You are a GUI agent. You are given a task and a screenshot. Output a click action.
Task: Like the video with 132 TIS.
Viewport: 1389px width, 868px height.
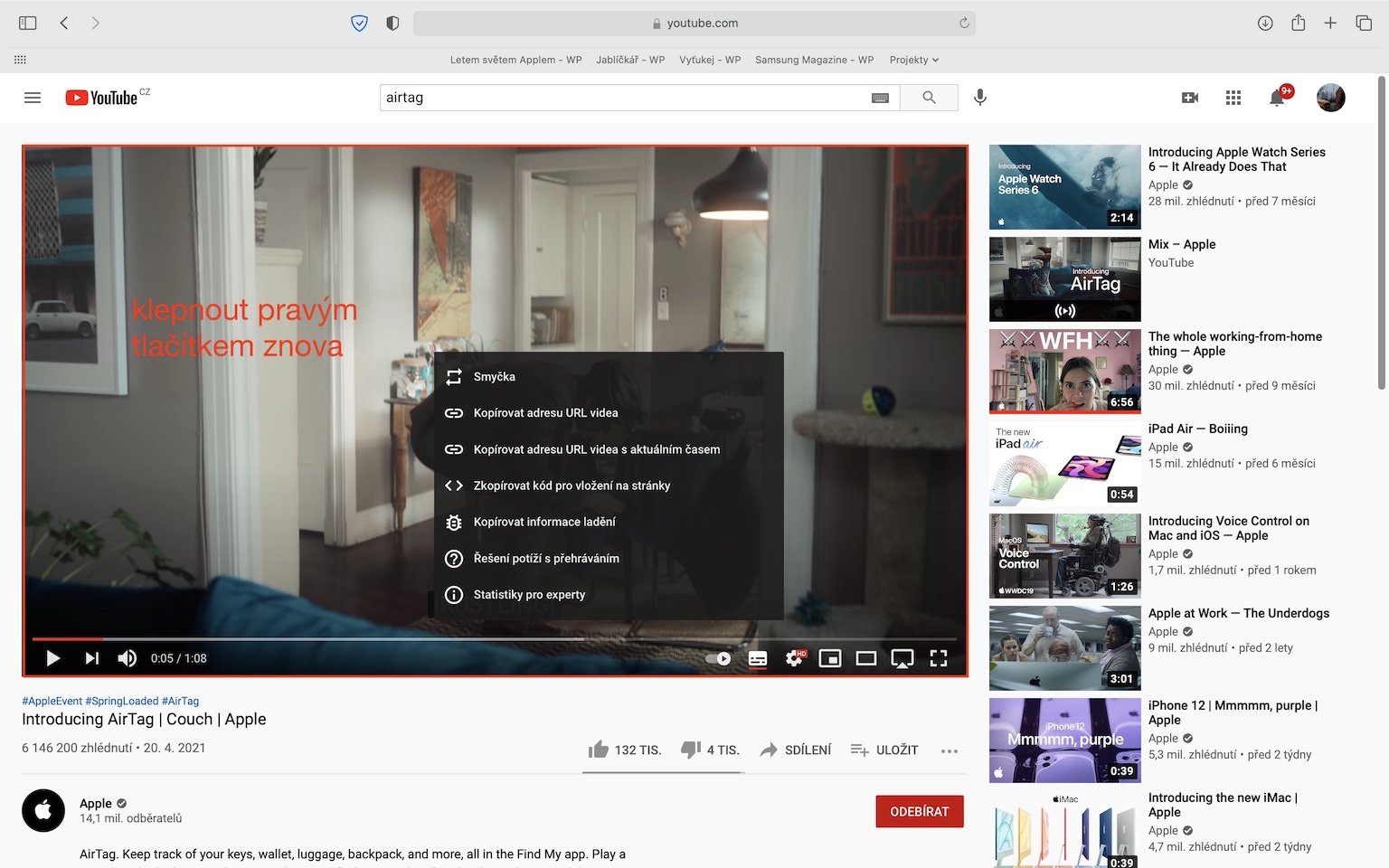pos(625,750)
